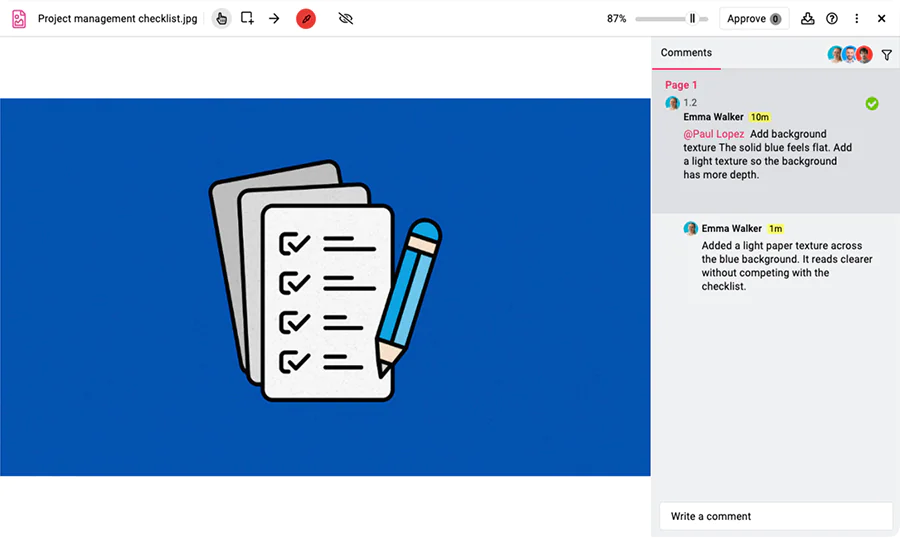Open the help question mark icon
The height and width of the screenshot is (538, 900).
[x=832, y=18]
